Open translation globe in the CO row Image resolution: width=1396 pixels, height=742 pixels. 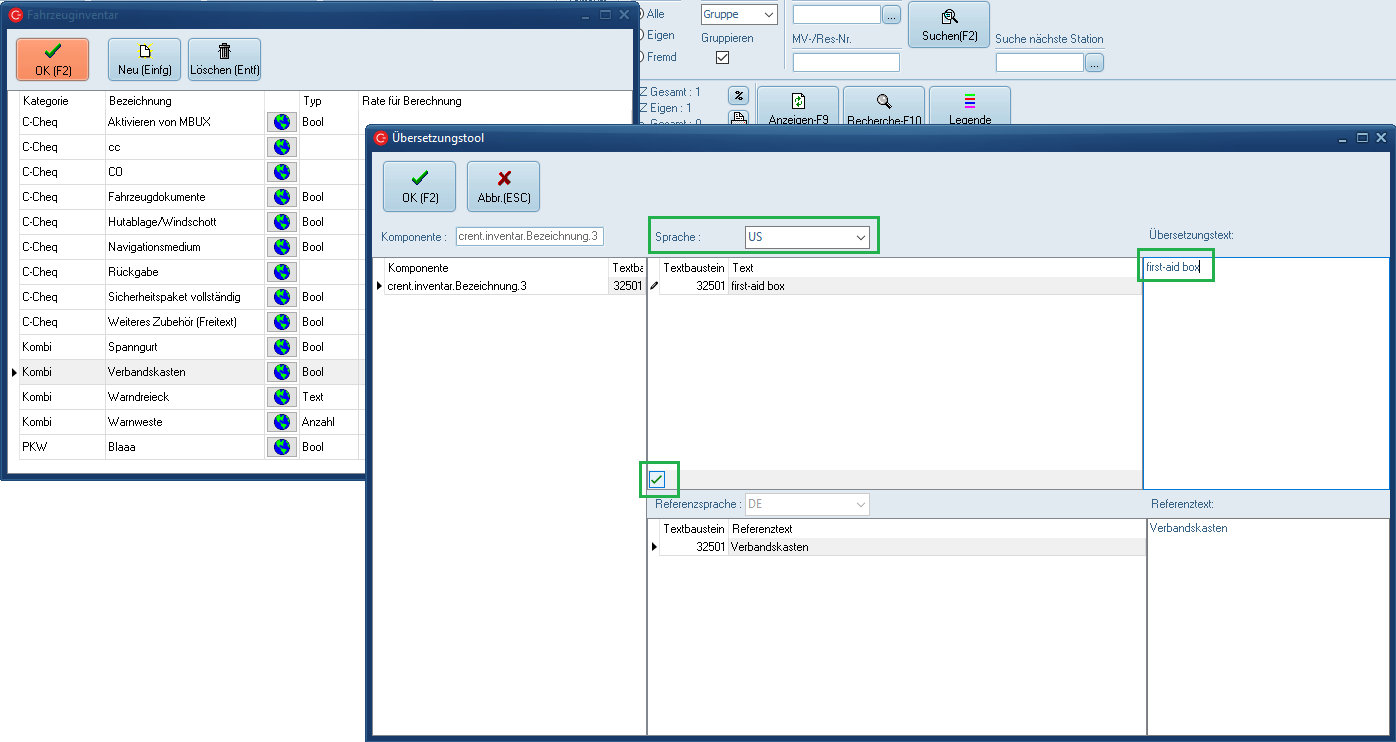tap(282, 172)
